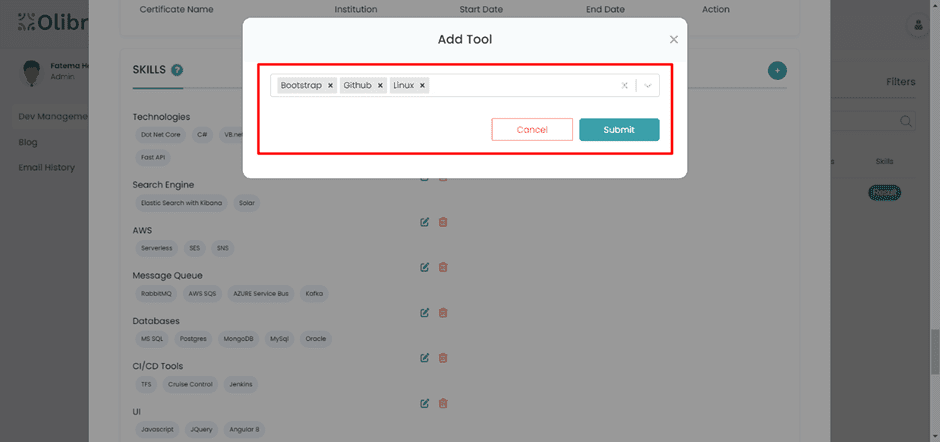Screen dimensions: 940x442
Task: Clear all selected tools in the field
Action: [625, 86]
